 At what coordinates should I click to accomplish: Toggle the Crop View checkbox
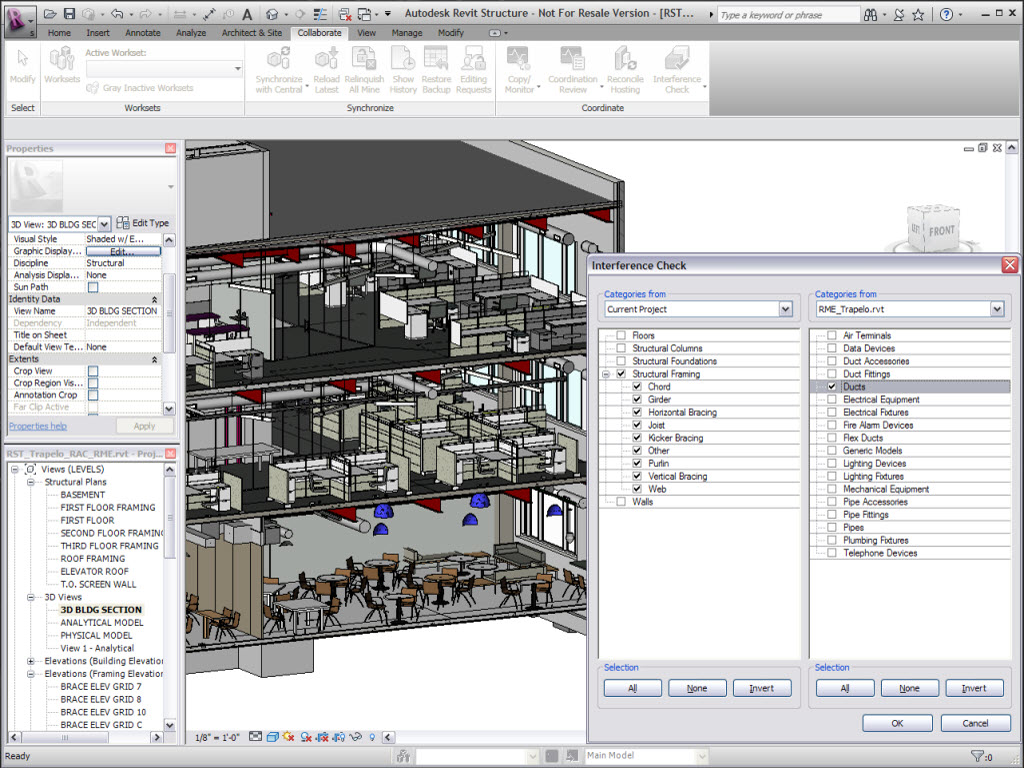(x=93, y=371)
